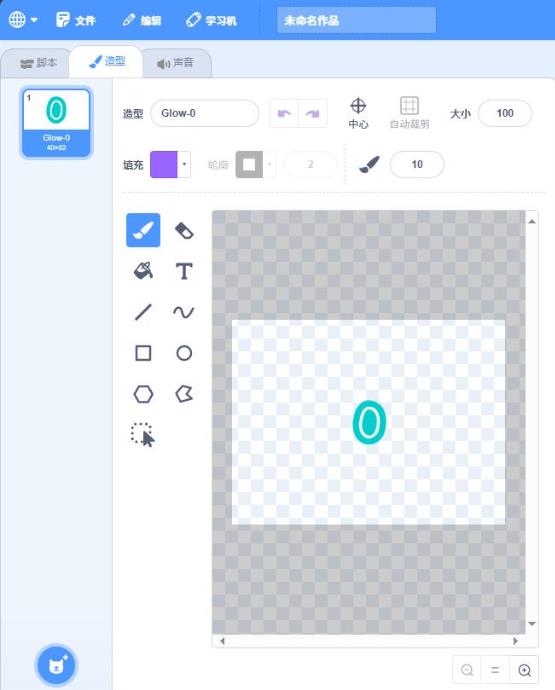Screen dimensions: 555x690
Task: Open the 声音 tab
Action: [x=176, y=63]
